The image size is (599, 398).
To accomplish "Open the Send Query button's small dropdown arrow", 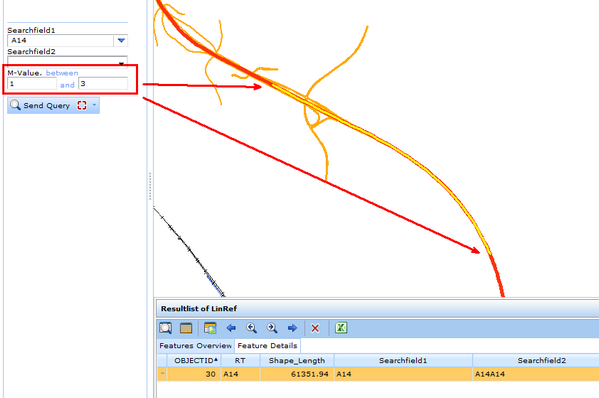I will point(94,105).
